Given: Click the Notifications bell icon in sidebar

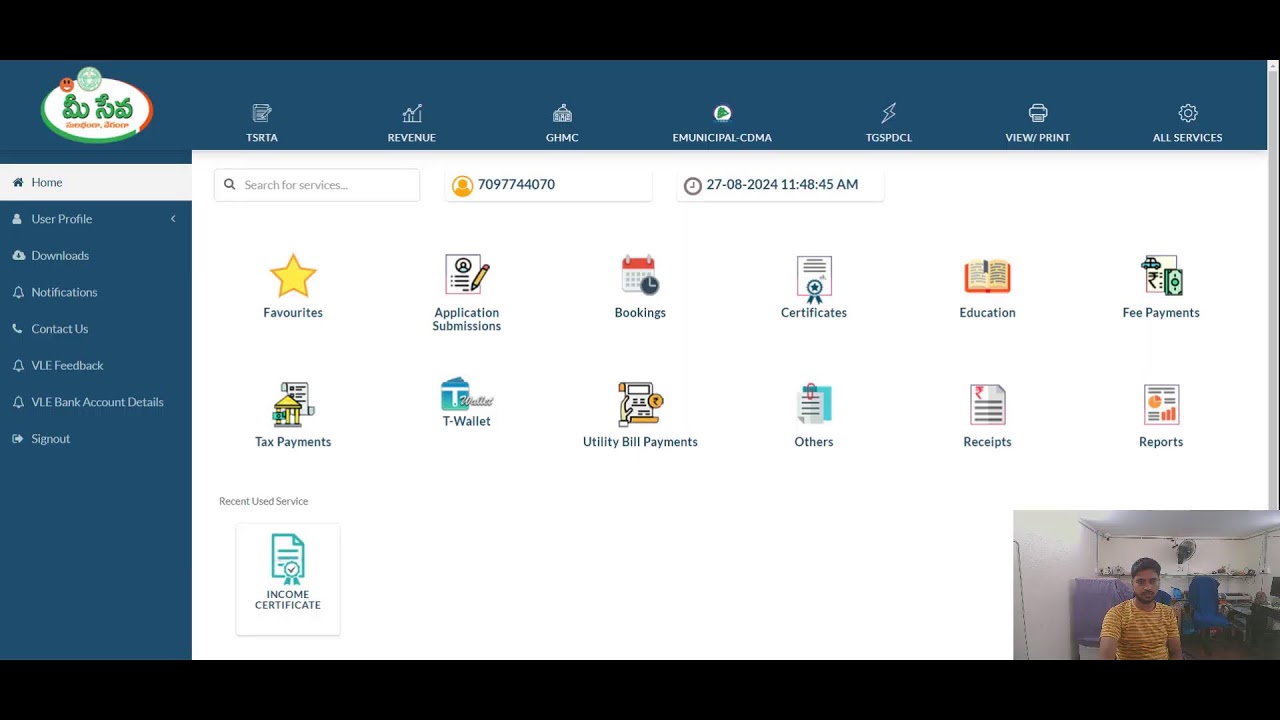Looking at the screenshot, I should (x=18, y=292).
